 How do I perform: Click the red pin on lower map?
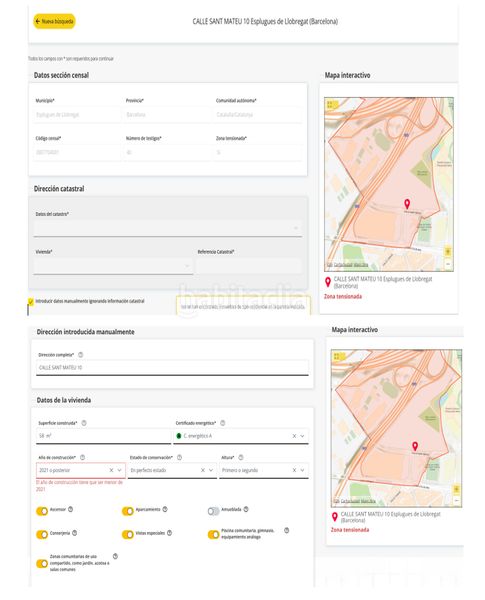pyautogui.click(x=415, y=446)
